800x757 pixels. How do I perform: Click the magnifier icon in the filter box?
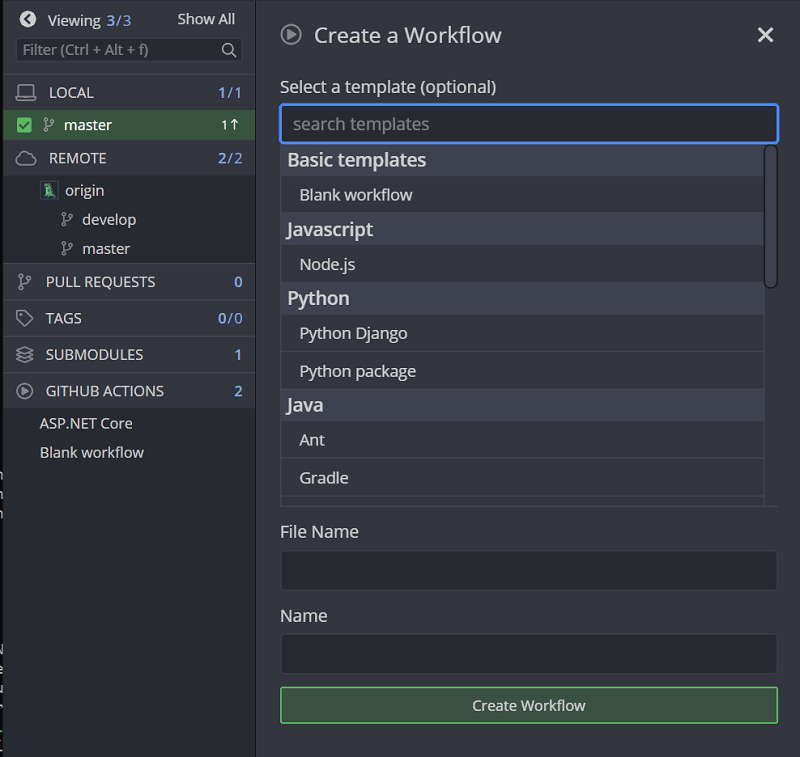click(229, 50)
